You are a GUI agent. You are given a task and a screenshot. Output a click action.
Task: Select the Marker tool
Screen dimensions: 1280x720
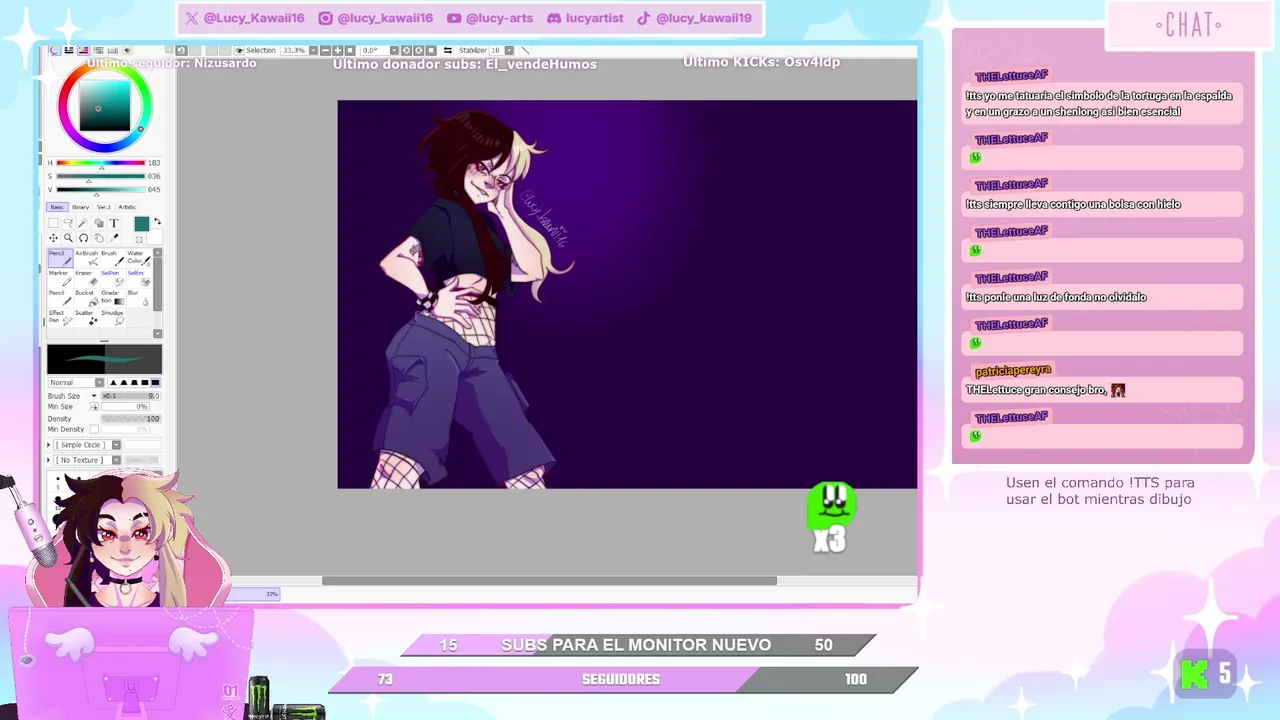[x=61, y=278]
